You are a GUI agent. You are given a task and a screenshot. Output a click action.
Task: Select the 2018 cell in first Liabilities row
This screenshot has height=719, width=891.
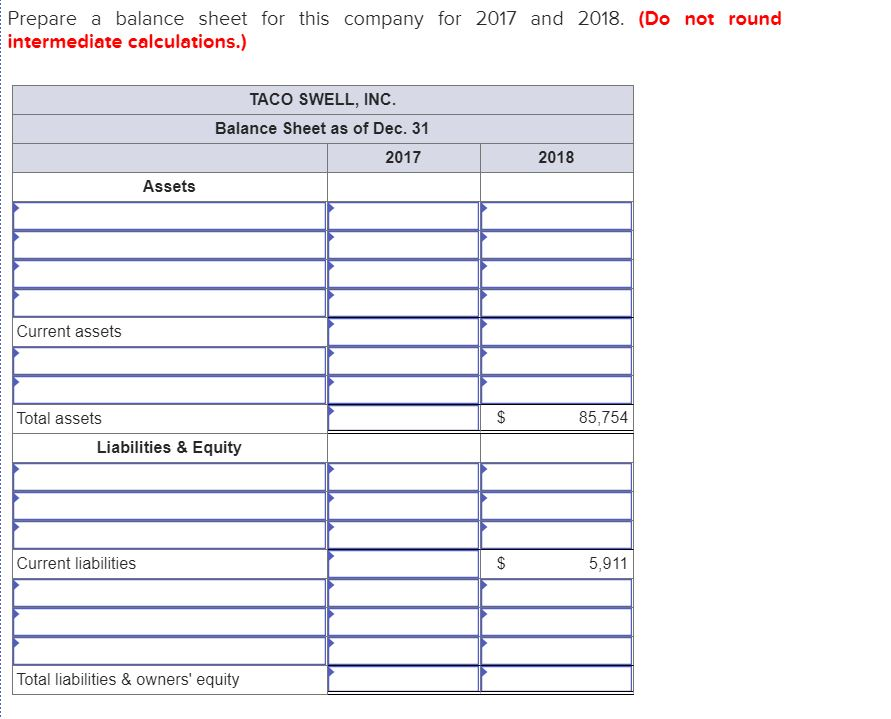pyautogui.click(x=556, y=477)
